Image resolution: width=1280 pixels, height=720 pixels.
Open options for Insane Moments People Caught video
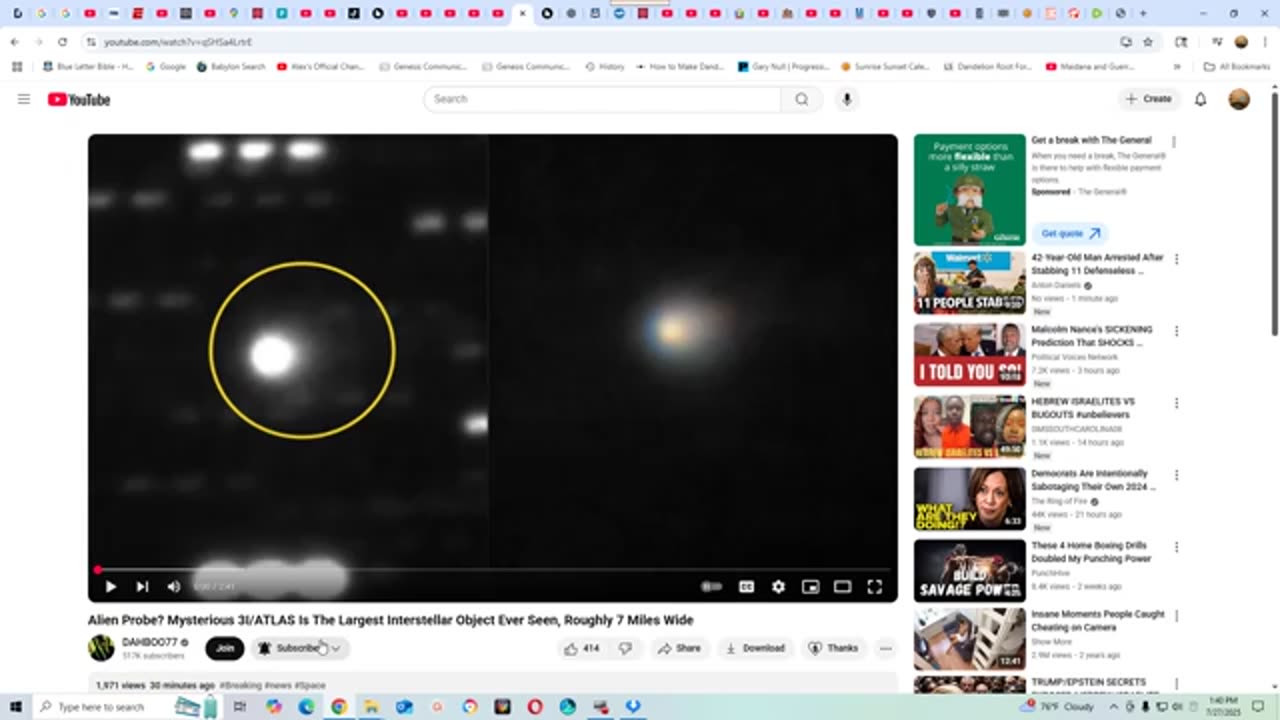[1176, 616]
